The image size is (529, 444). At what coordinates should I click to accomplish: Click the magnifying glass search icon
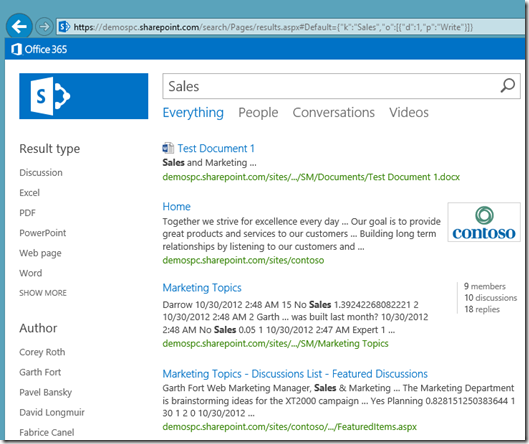pyautogui.click(x=507, y=86)
